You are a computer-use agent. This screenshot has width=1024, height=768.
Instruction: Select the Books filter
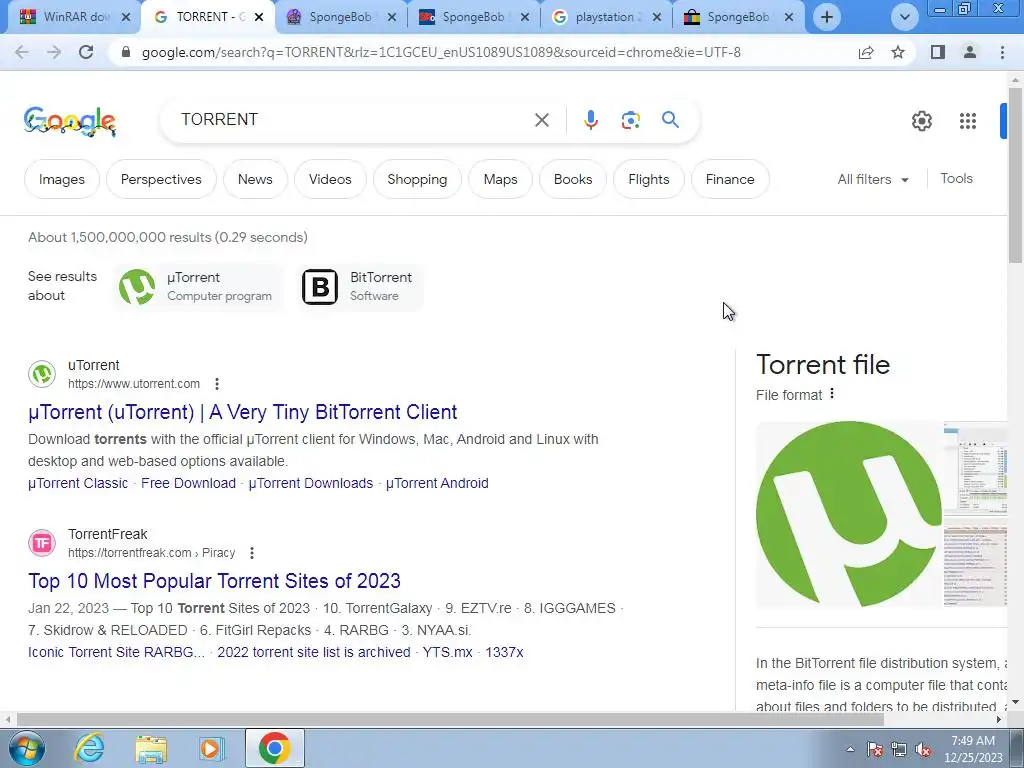pyautogui.click(x=573, y=179)
